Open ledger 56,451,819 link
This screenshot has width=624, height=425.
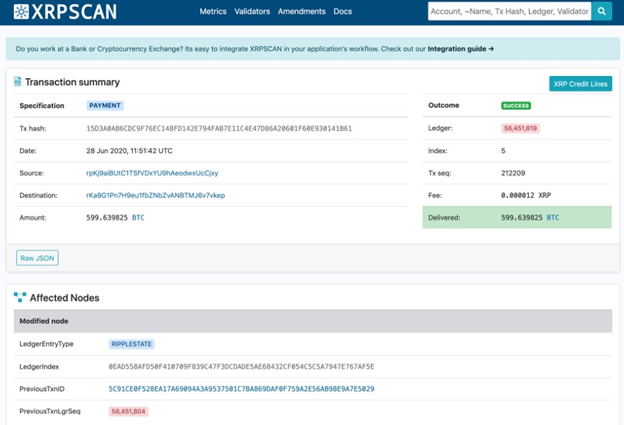[x=521, y=128]
